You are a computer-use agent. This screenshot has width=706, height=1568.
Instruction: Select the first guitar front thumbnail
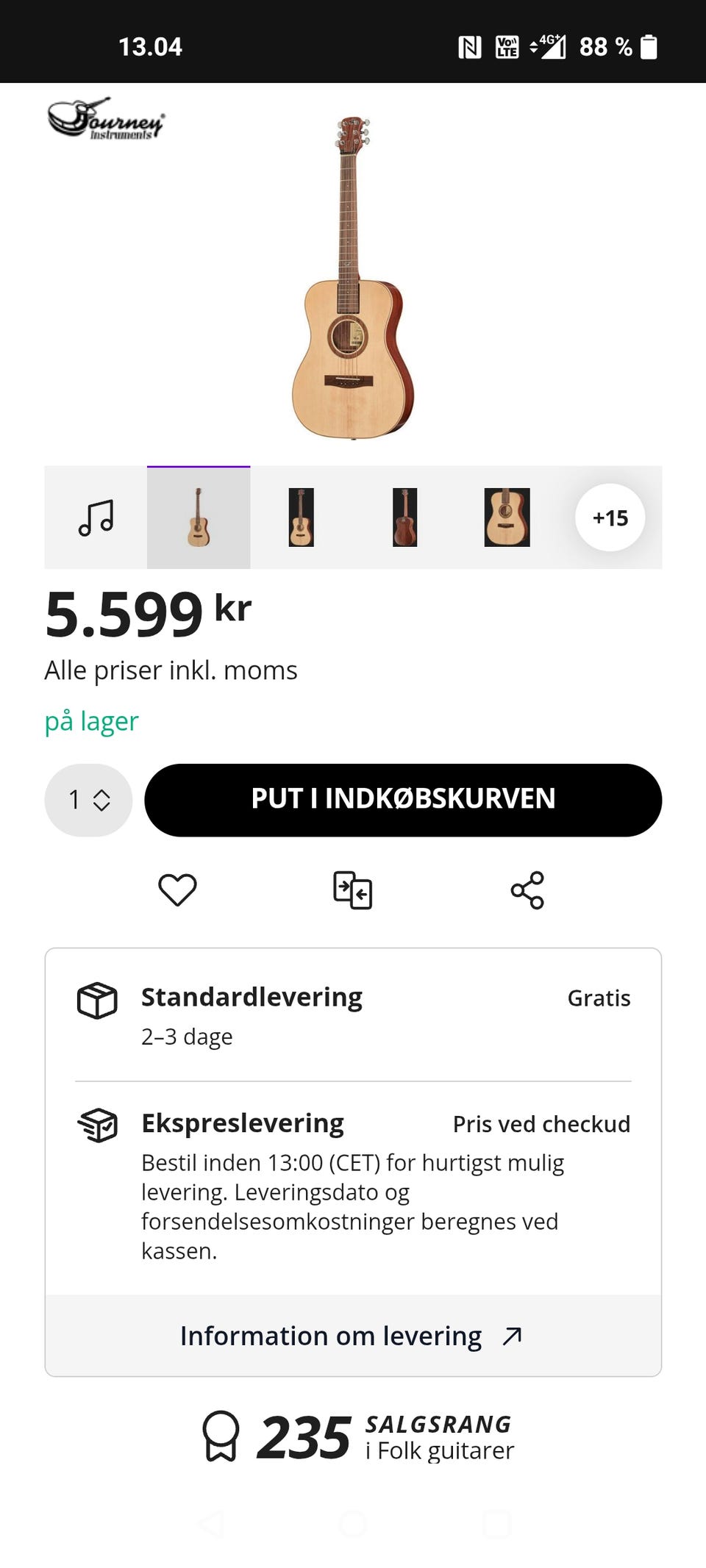click(199, 518)
